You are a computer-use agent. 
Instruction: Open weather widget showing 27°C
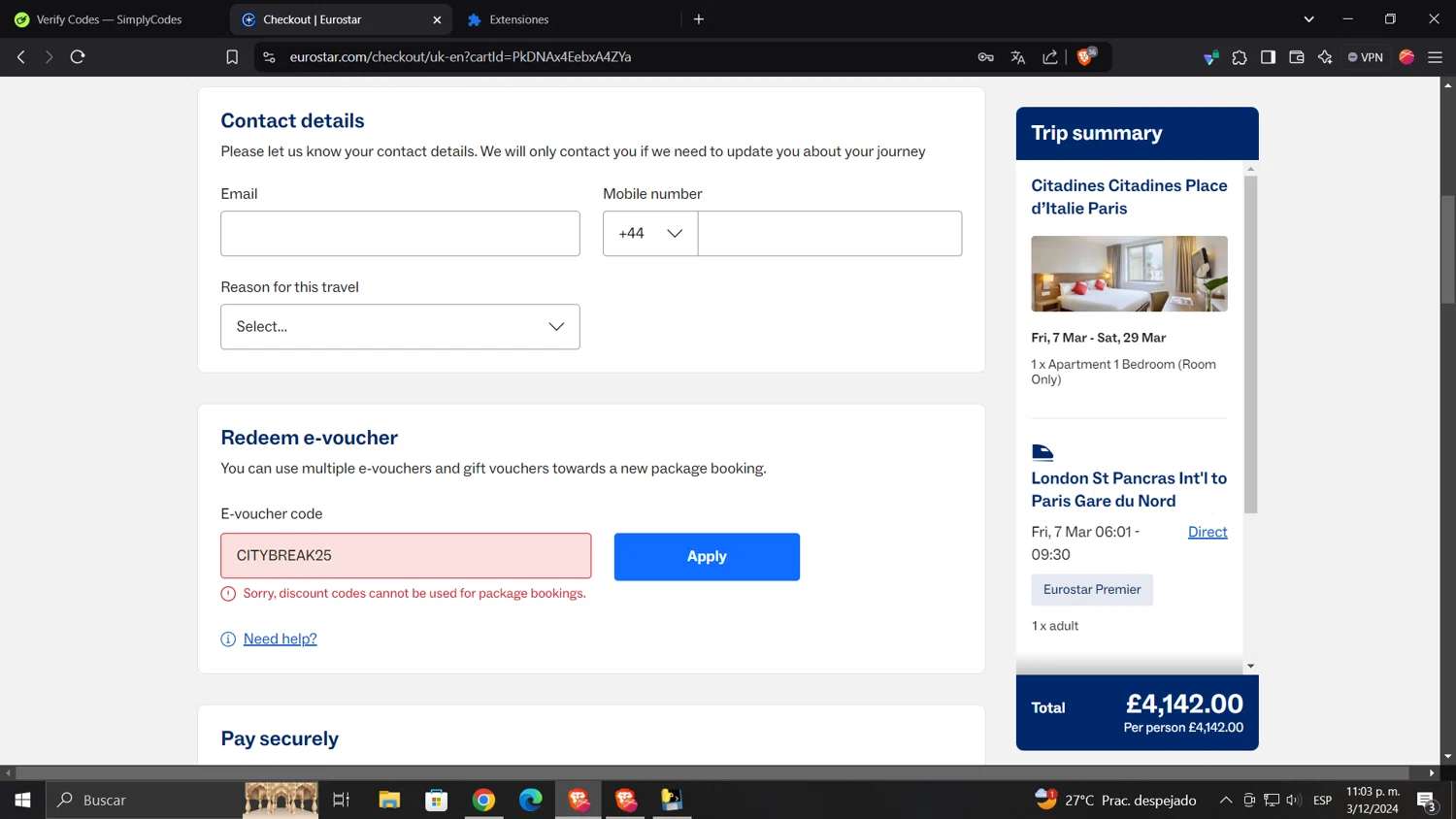pos(1115,800)
